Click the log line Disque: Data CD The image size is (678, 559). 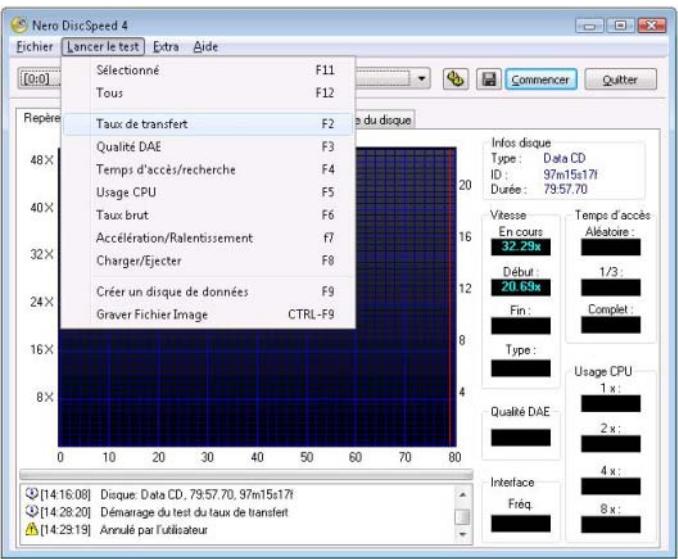[x=196, y=494]
